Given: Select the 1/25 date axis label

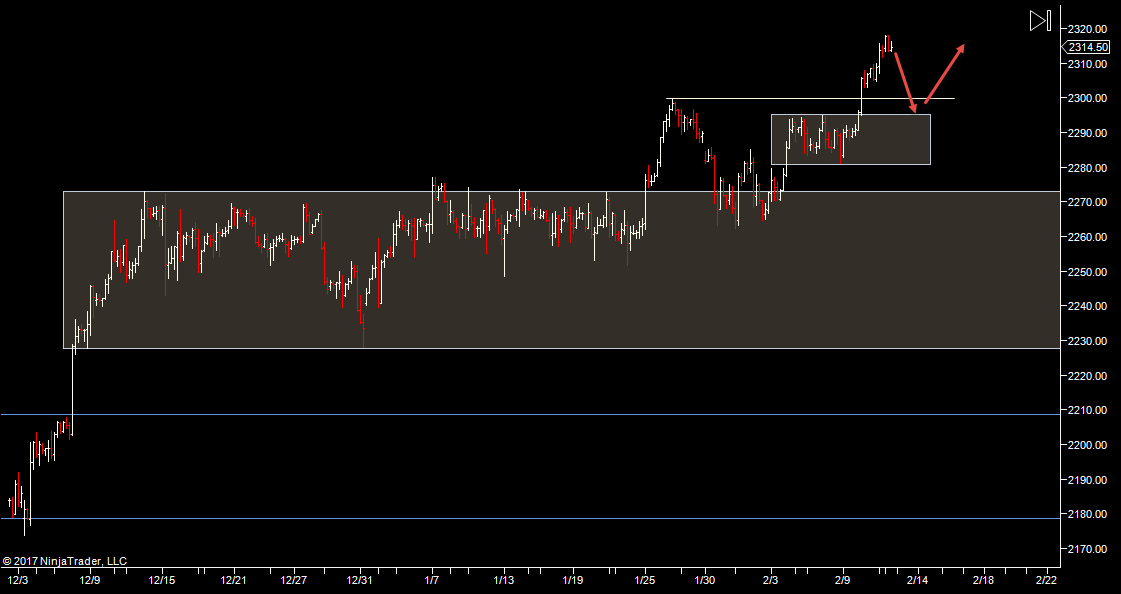Looking at the screenshot, I should (645, 580).
